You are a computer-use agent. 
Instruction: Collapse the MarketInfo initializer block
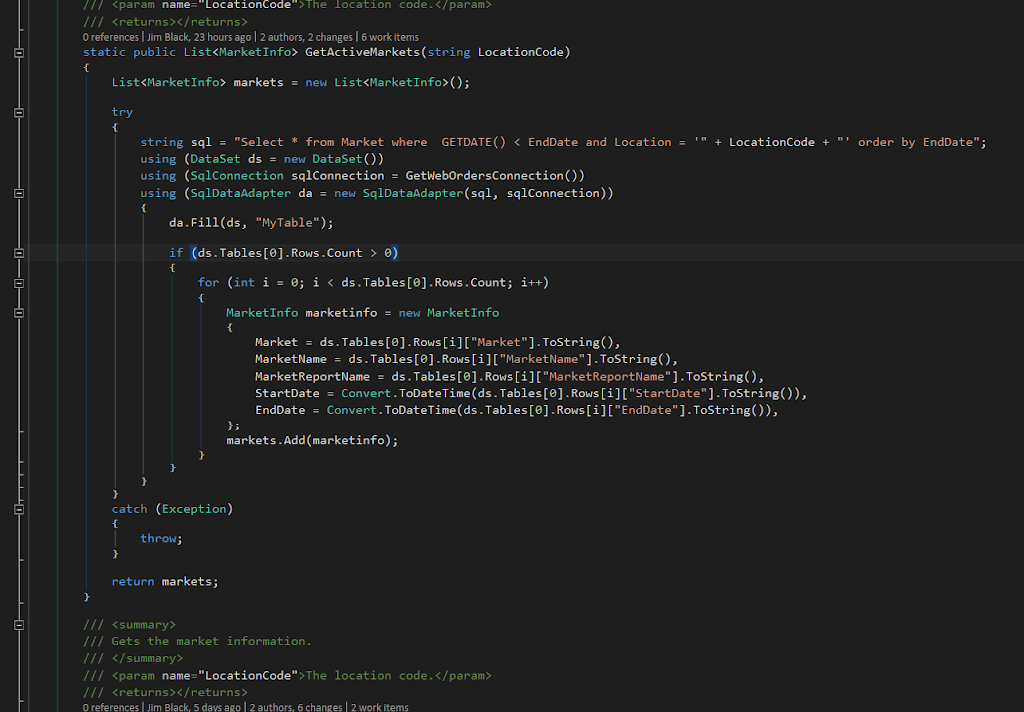point(19,313)
